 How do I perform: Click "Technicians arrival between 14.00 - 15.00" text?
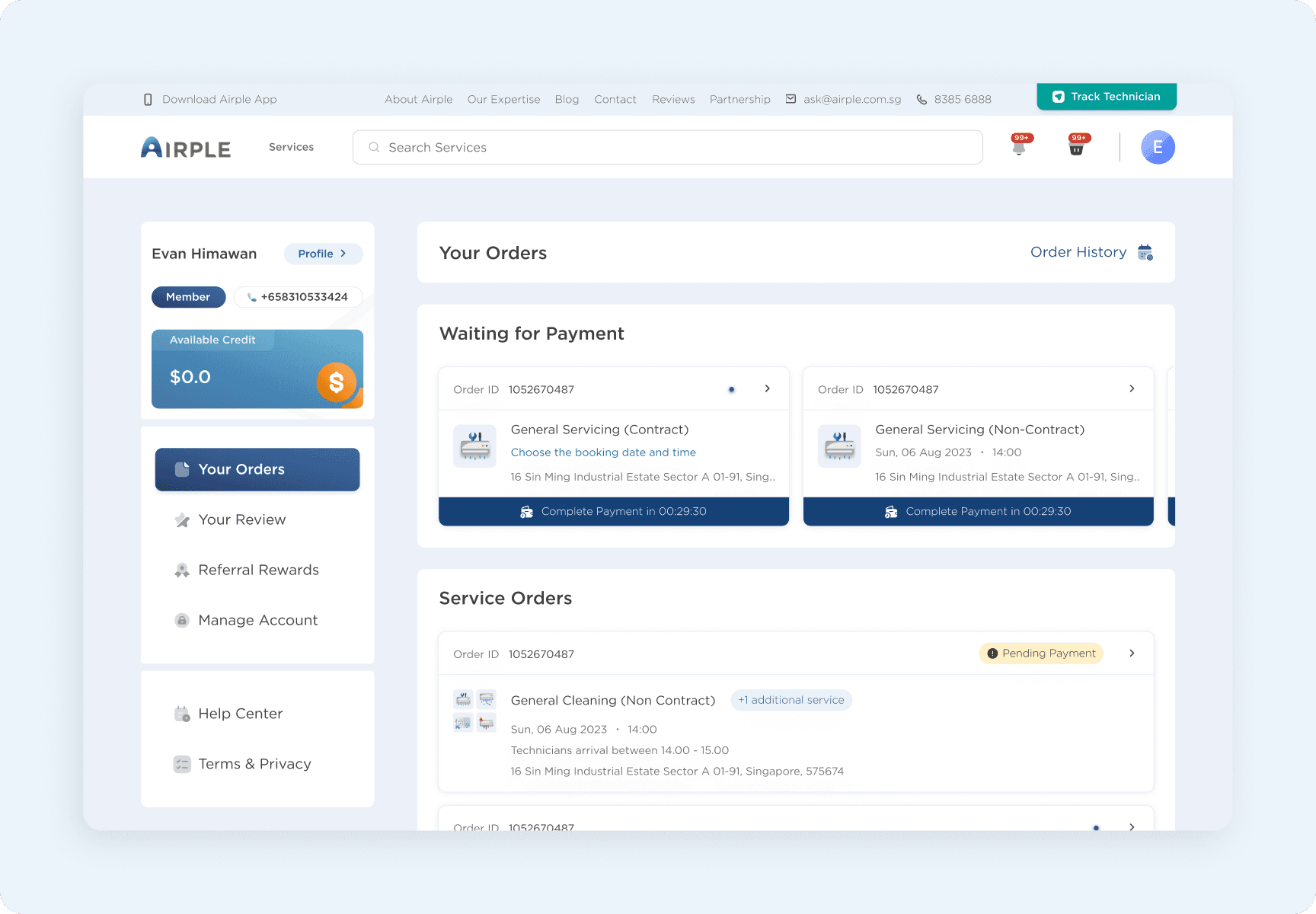coord(620,750)
